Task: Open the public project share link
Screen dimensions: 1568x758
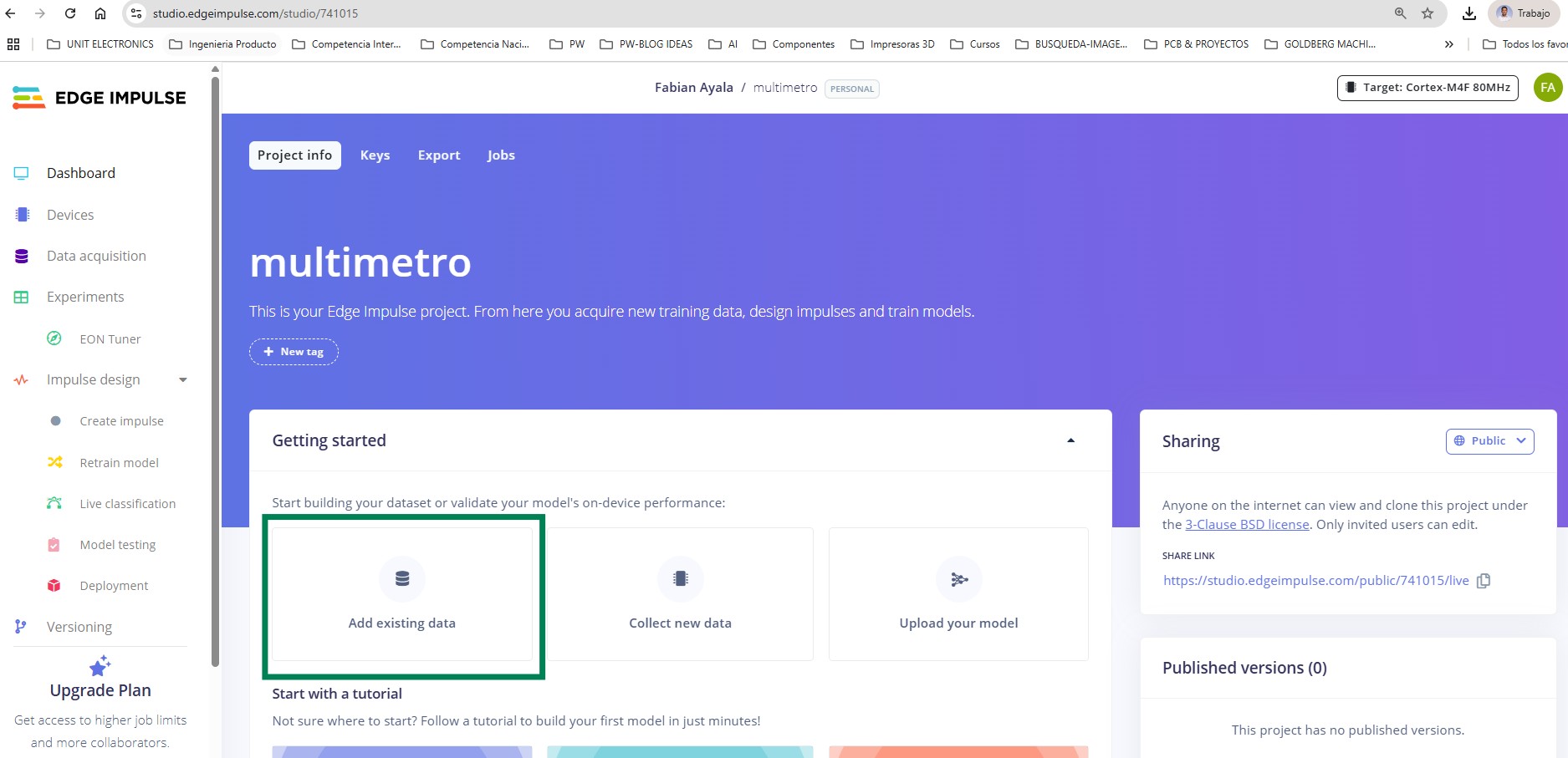Action: tap(1315, 581)
